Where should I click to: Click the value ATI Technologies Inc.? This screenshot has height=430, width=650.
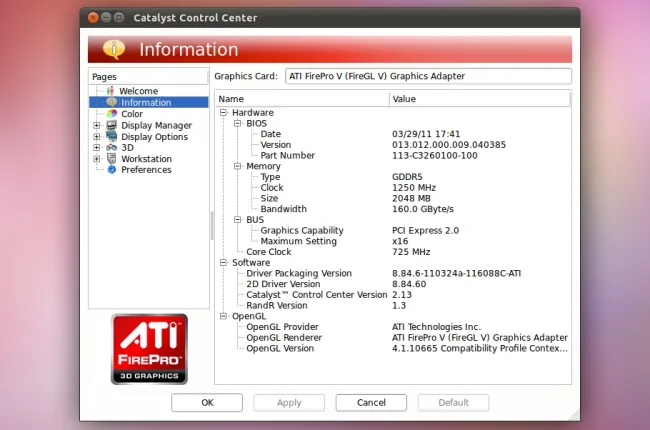point(437,327)
